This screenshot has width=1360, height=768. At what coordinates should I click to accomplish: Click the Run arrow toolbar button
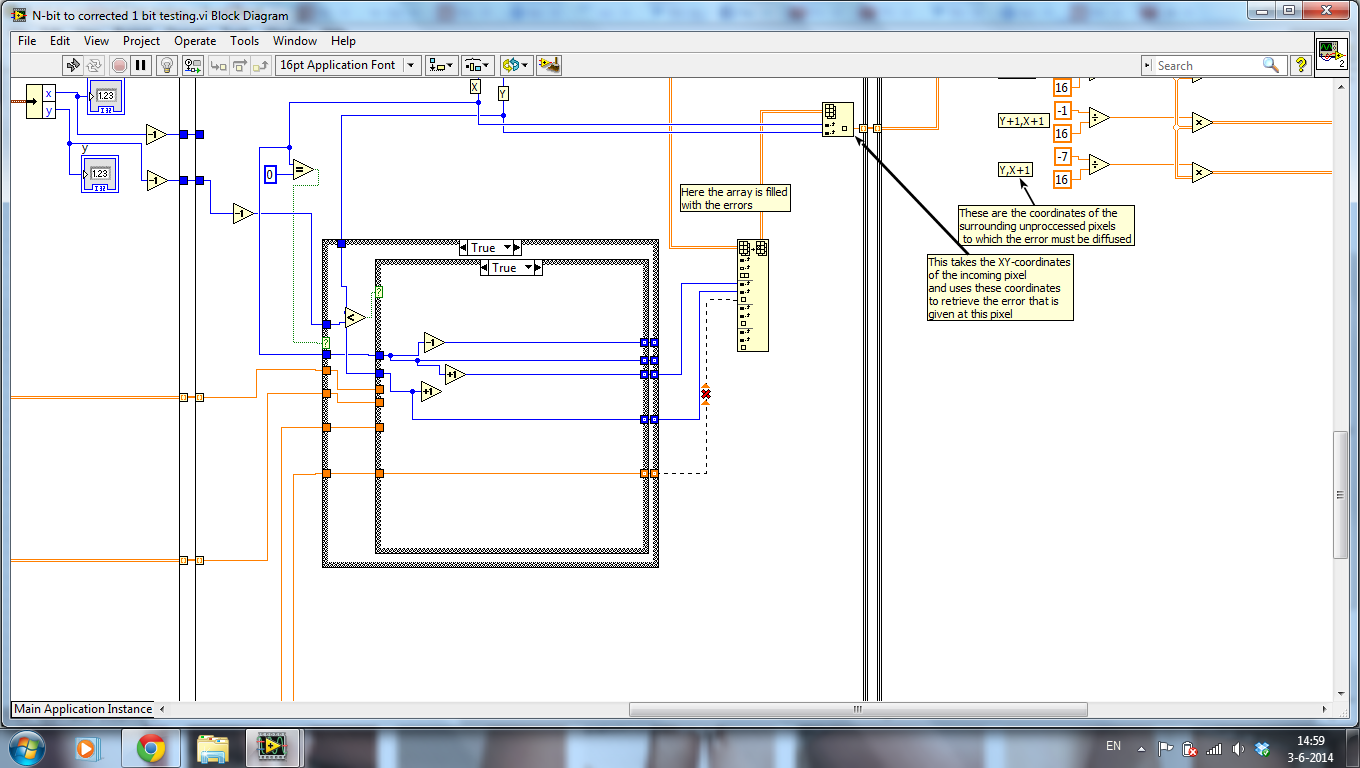pyautogui.click(x=73, y=65)
